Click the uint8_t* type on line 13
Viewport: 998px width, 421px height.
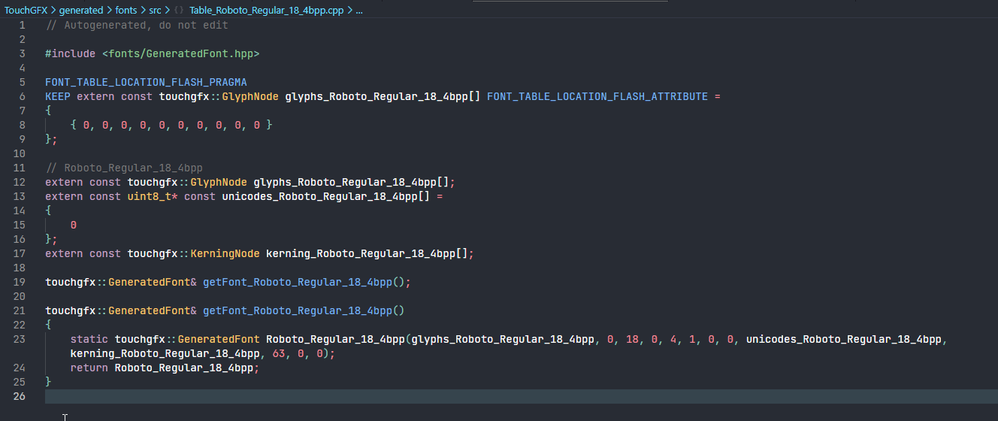coord(152,196)
